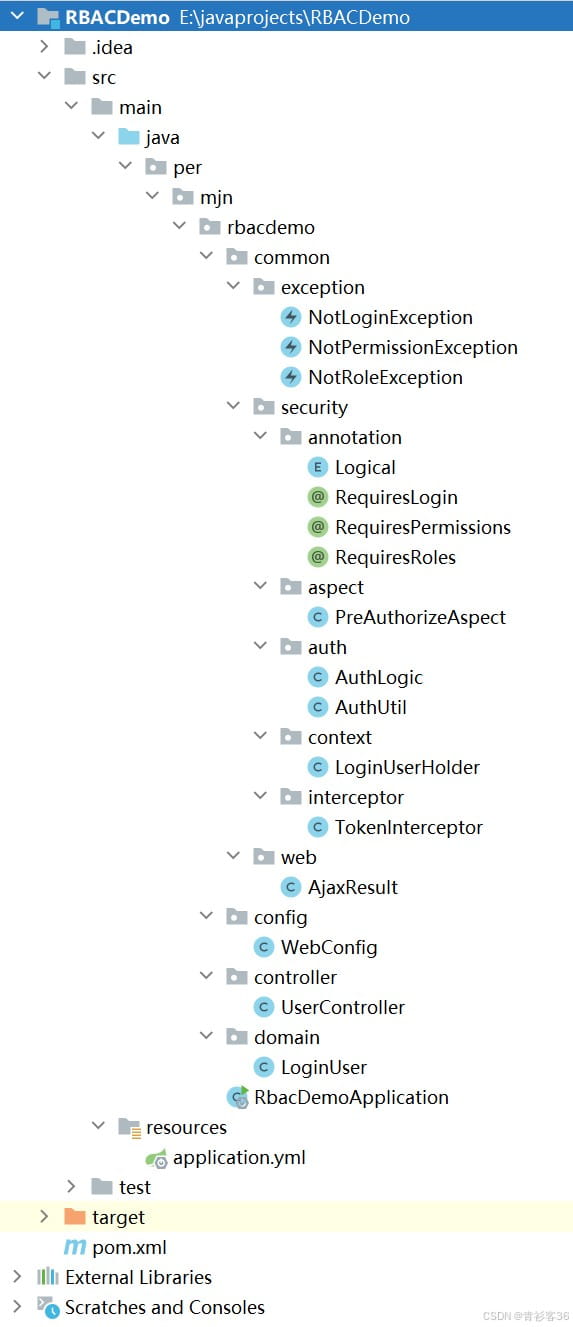The image size is (573, 1327).
Task: Expand the .idea folder
Action: 43,47
